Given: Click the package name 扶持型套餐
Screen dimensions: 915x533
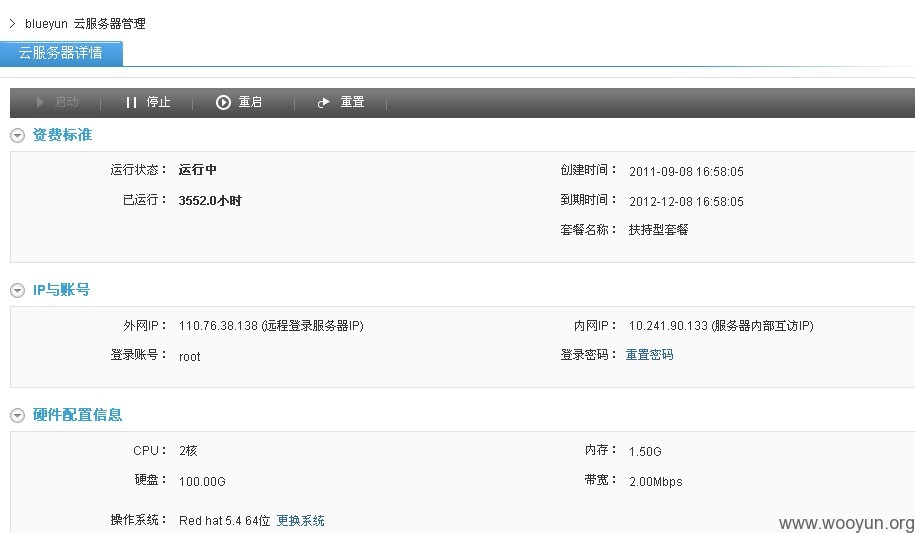Looking at the screenshot, I should coord(659,229).
